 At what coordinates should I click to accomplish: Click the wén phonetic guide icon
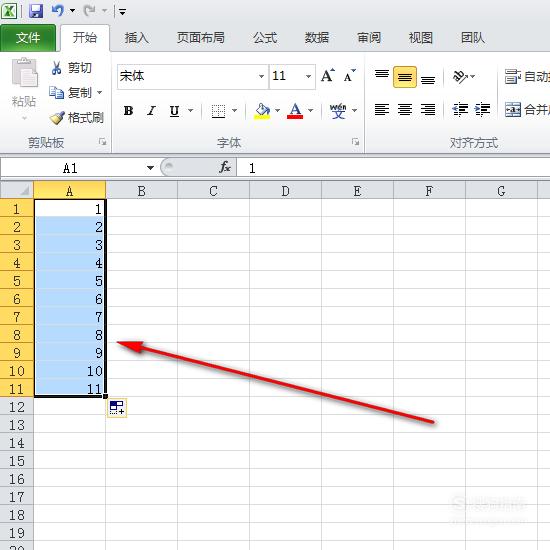[x=338, y=111]
